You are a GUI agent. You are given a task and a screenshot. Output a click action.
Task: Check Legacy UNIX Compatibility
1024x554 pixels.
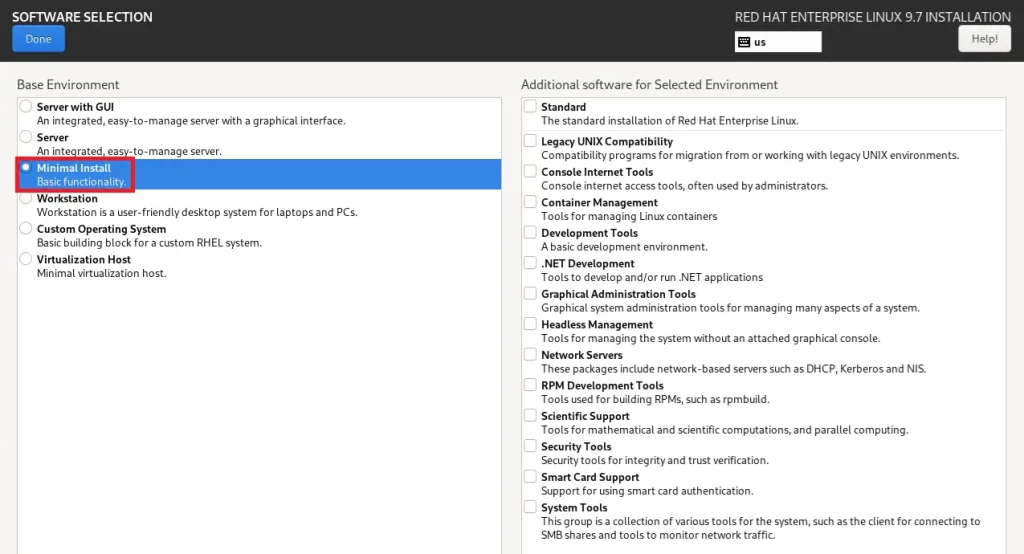pos(530,142)
